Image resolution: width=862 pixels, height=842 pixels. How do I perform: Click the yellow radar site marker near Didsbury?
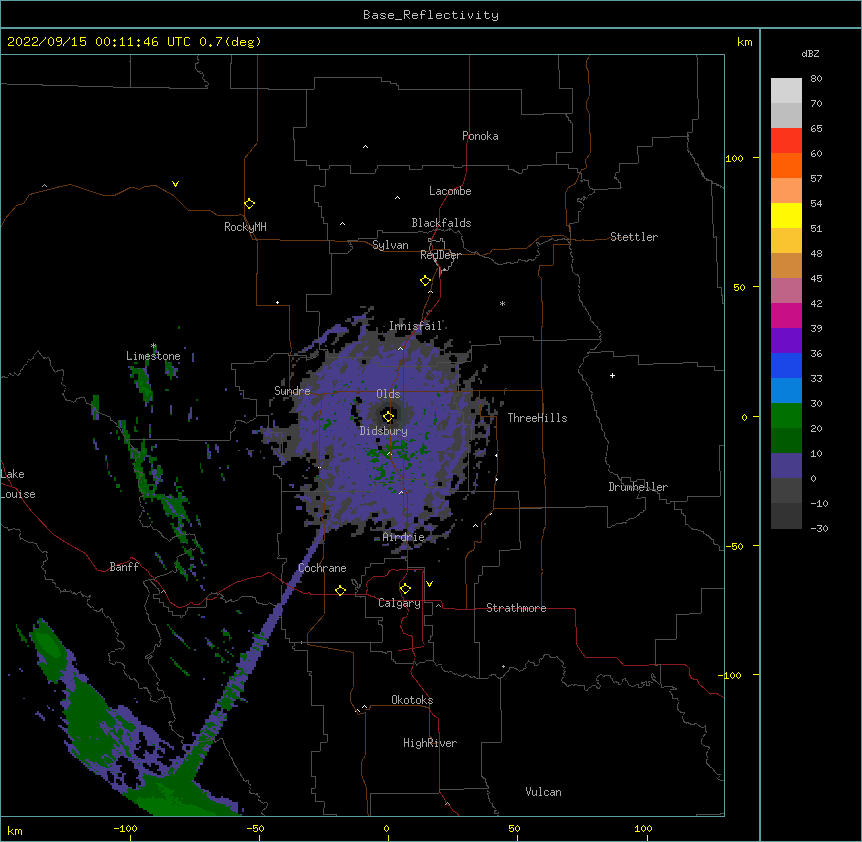click(x=388, y=416)
